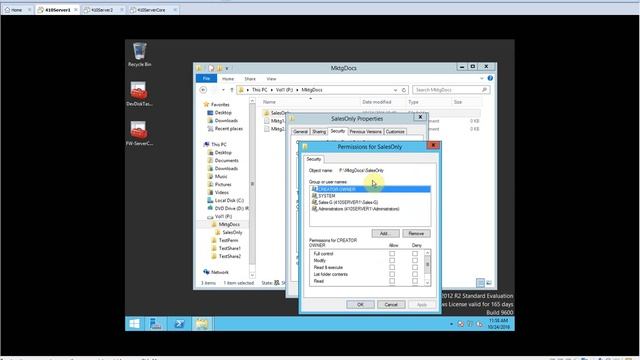Show hidden tray icons arrow

[x=451, y=324]
